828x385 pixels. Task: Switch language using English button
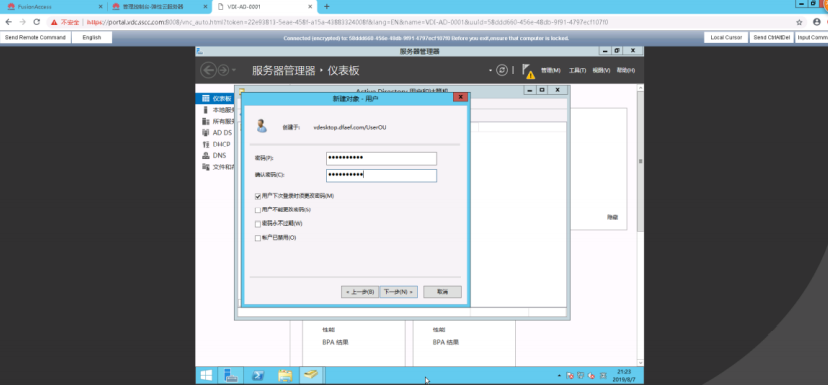(x=92, y=37)
